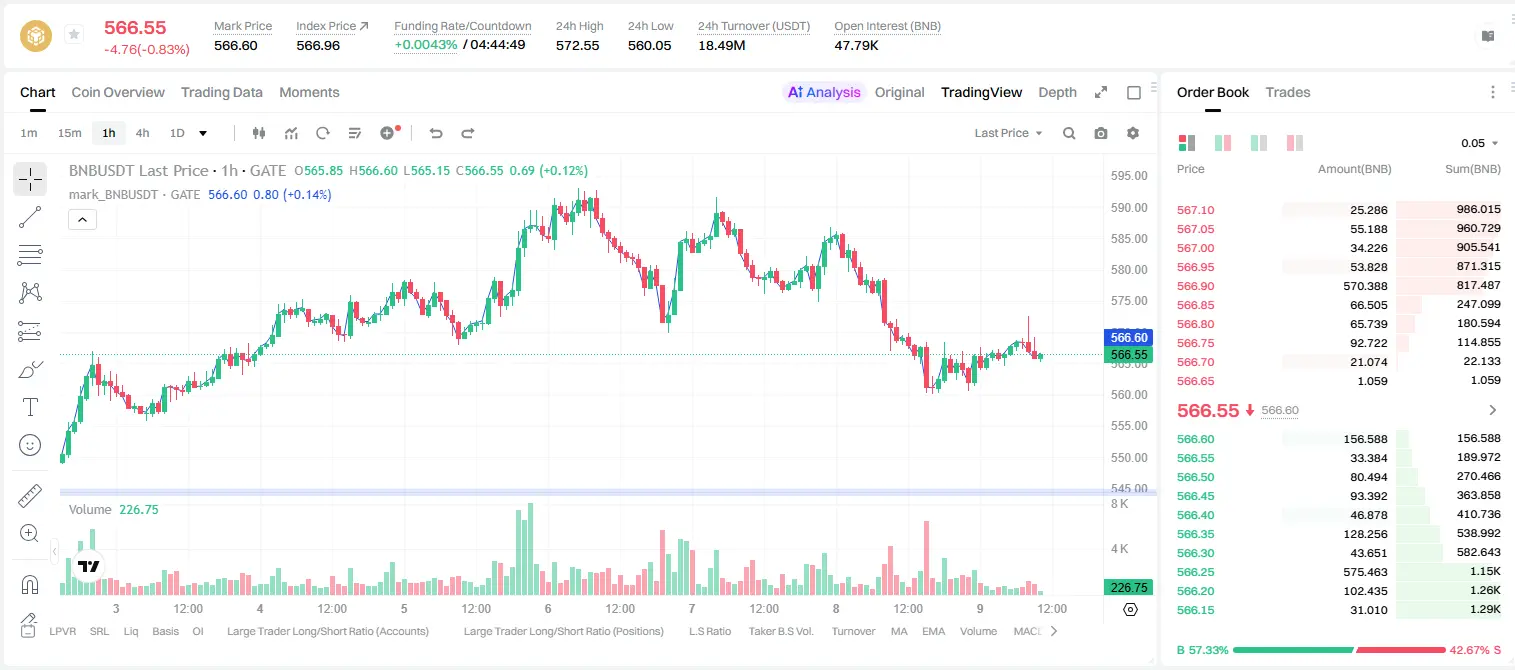Click the buy/sell ratio bar
This screenshot has height=670, width=1515.
(1339, 650)
